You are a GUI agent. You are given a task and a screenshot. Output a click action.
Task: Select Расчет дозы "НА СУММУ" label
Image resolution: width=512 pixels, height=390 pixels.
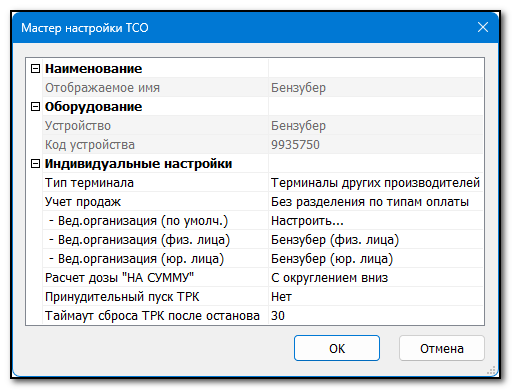click(x=119, y=278)
